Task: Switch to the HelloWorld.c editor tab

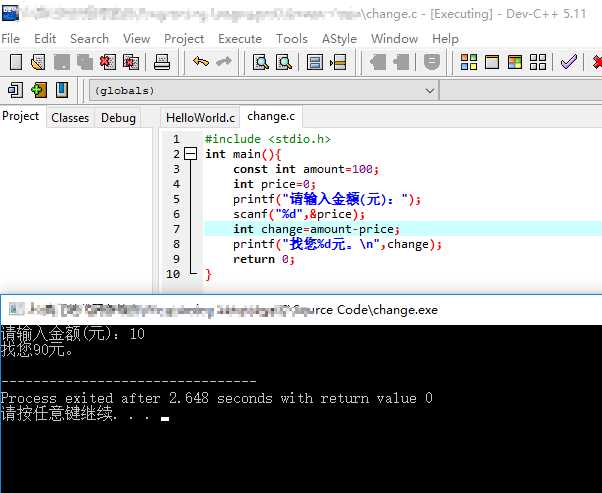Action: (200, 117)
